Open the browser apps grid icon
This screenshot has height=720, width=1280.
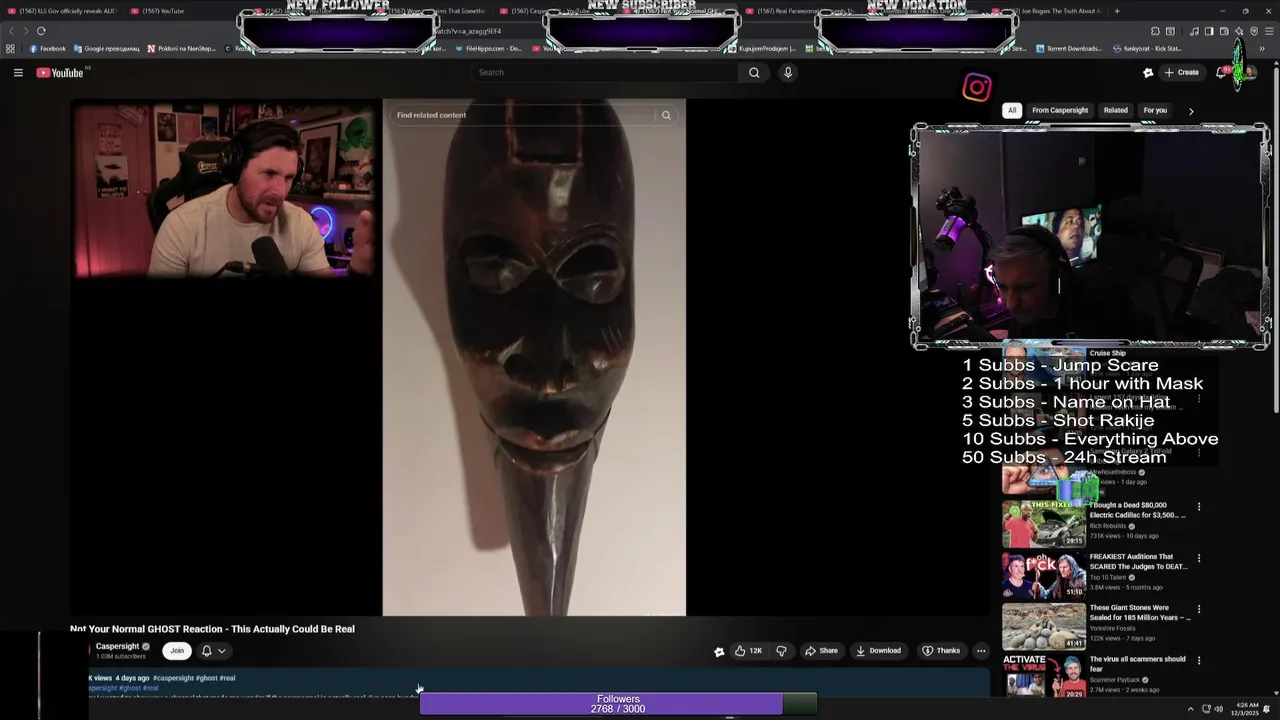pos(10,48)
